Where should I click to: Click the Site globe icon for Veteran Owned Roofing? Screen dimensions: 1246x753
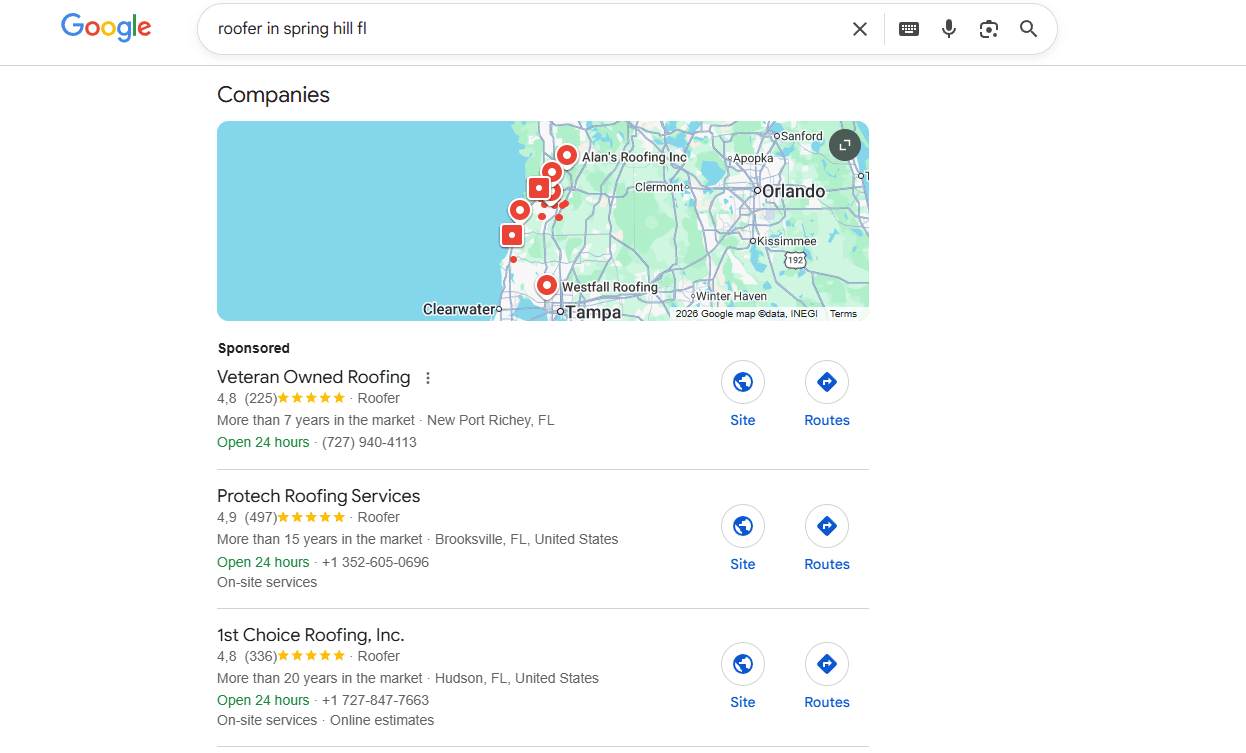(x=743, y=382)
